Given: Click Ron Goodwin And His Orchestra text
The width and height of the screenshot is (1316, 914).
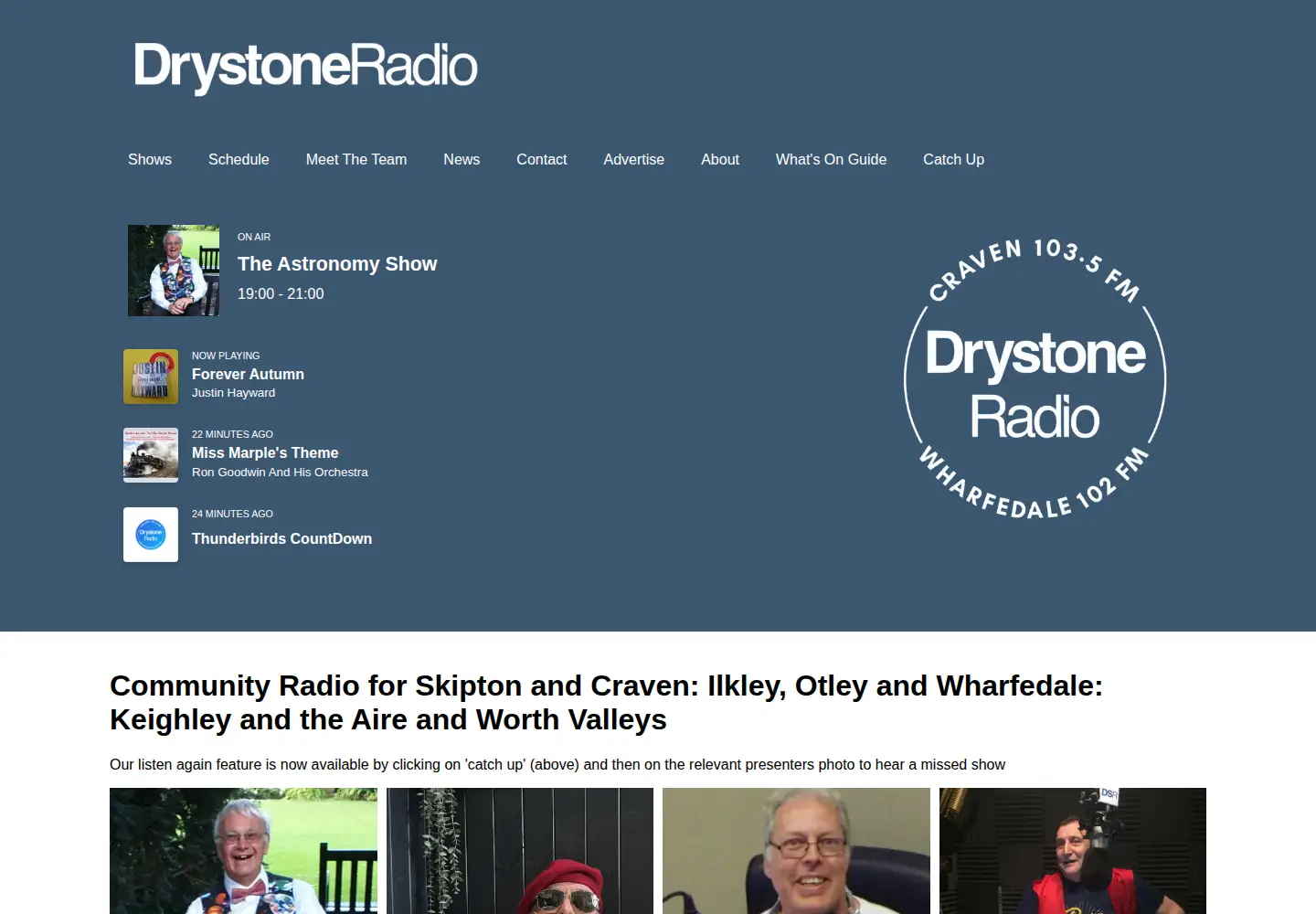Looking at the screenshot, I should point(280,473).
